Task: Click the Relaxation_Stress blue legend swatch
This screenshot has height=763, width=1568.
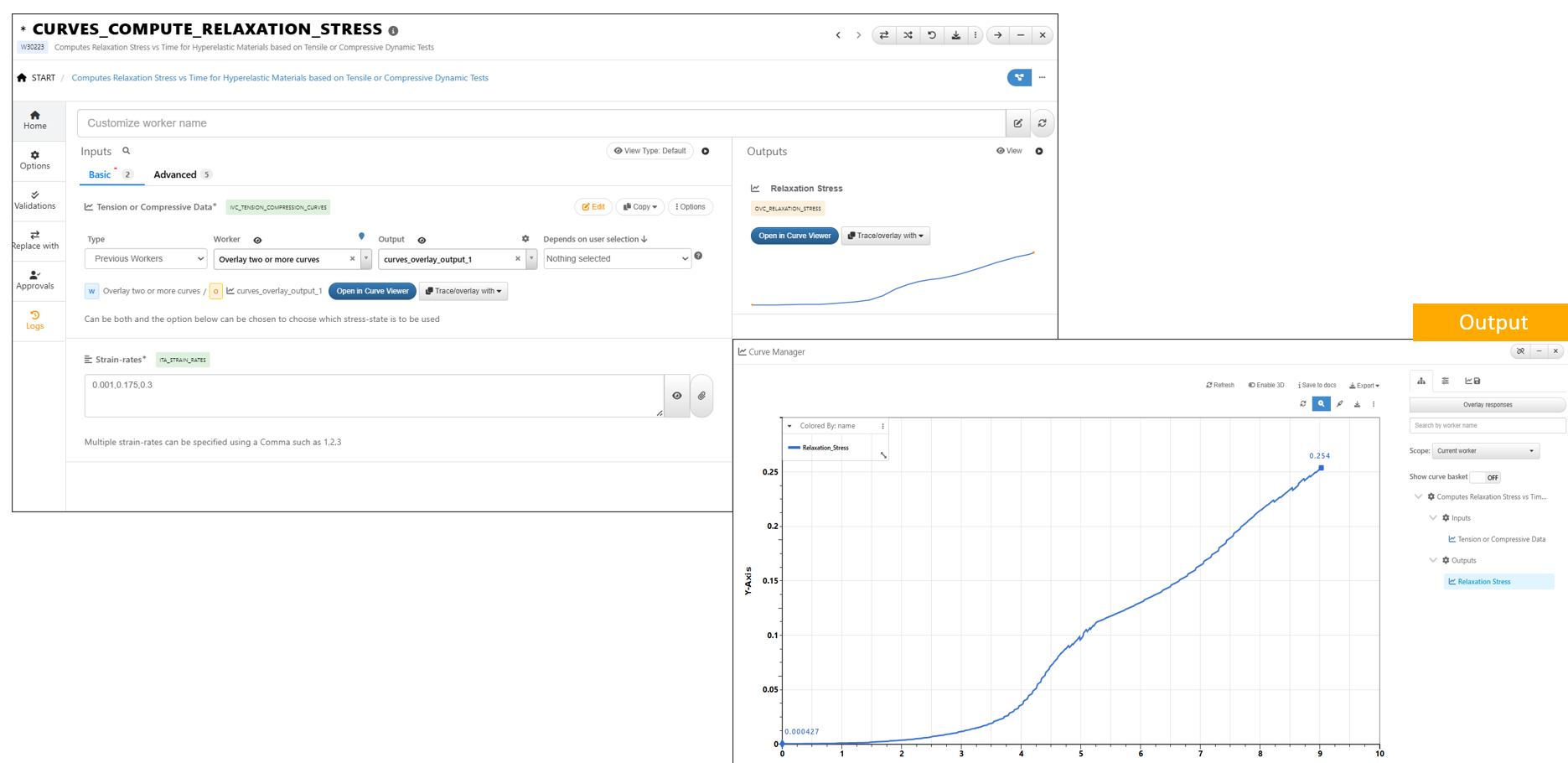Action: (x=794, y=448)
